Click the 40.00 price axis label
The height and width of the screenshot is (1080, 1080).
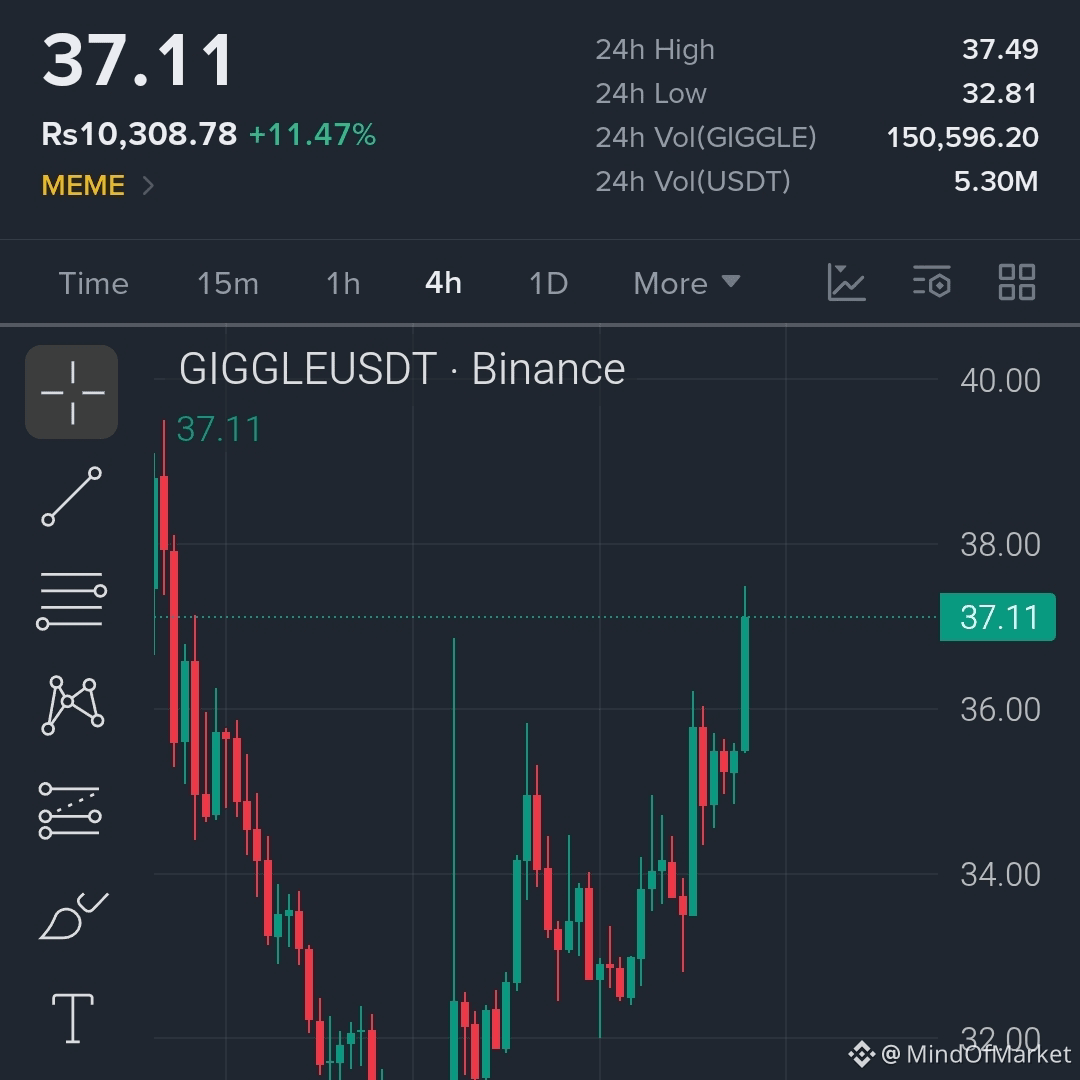point(1000,381)
